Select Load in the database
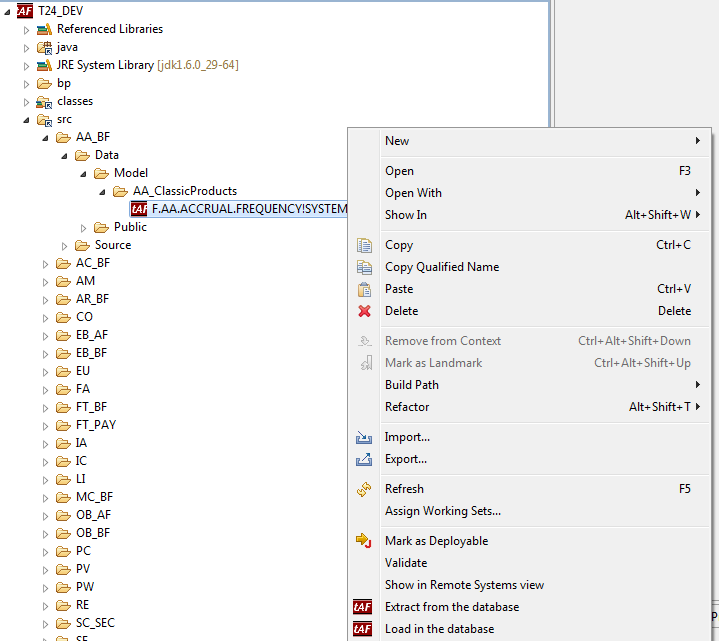The height and width of the screenshot is (641, 719). click(439, 629)
